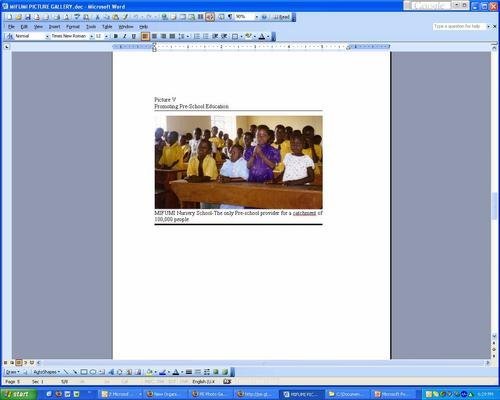500x400 pixels.
Task: Expand the Times New Roman font dropdown
Action: 92,36
